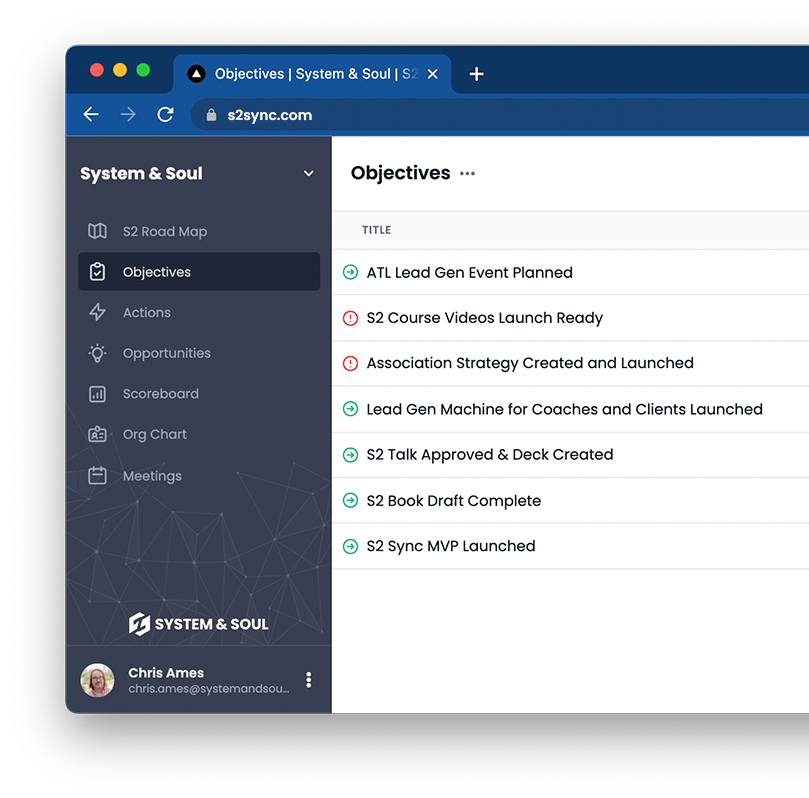Click the Actions lightning bolt icon

(x=97, y=312)
